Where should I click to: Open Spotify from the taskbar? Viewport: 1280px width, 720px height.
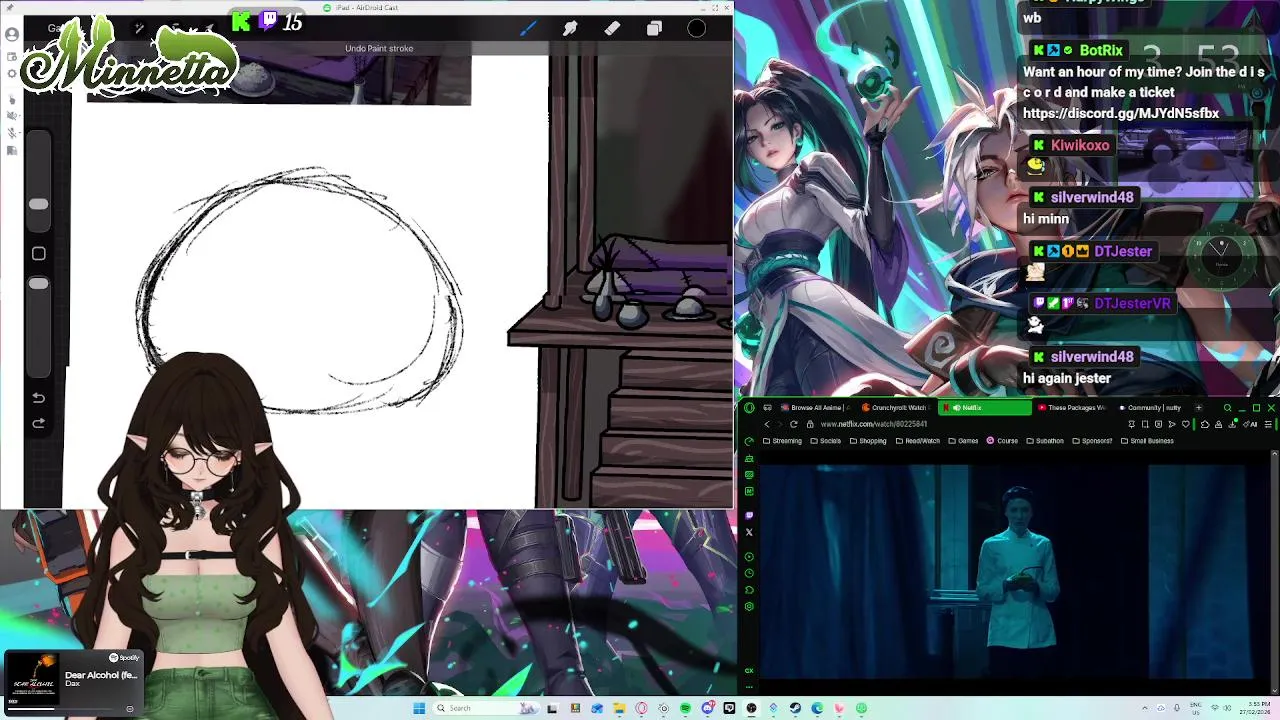pos(685,708)
